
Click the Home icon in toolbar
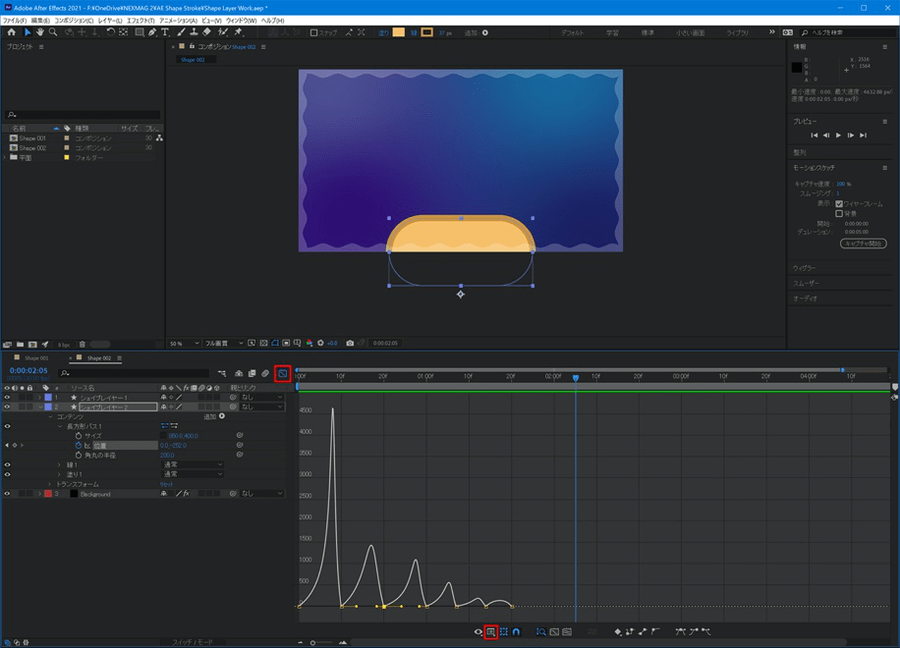[12, 32]
